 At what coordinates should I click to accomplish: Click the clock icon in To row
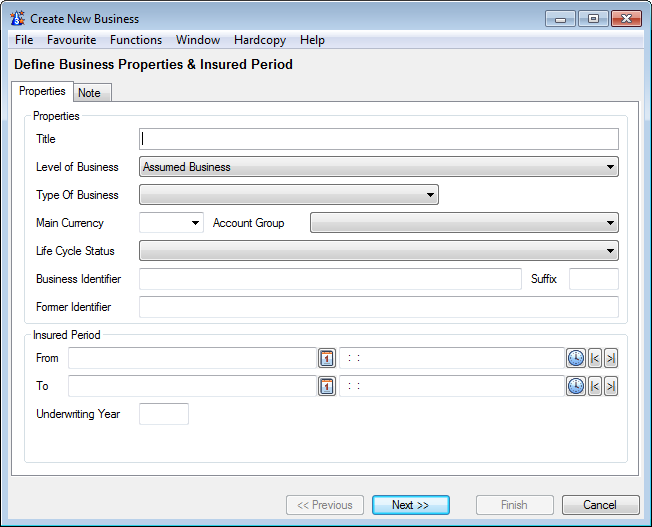pos(576,386)
